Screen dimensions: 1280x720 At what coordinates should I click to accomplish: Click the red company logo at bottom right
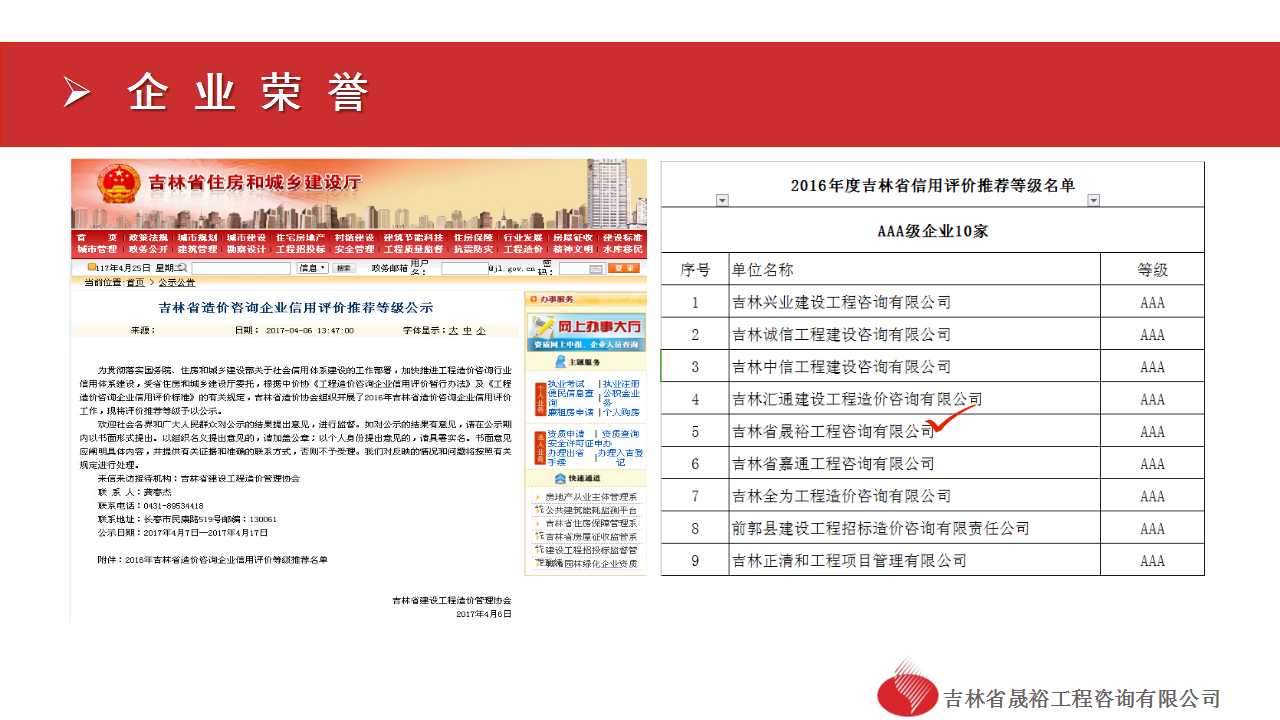tap(906, 690)
